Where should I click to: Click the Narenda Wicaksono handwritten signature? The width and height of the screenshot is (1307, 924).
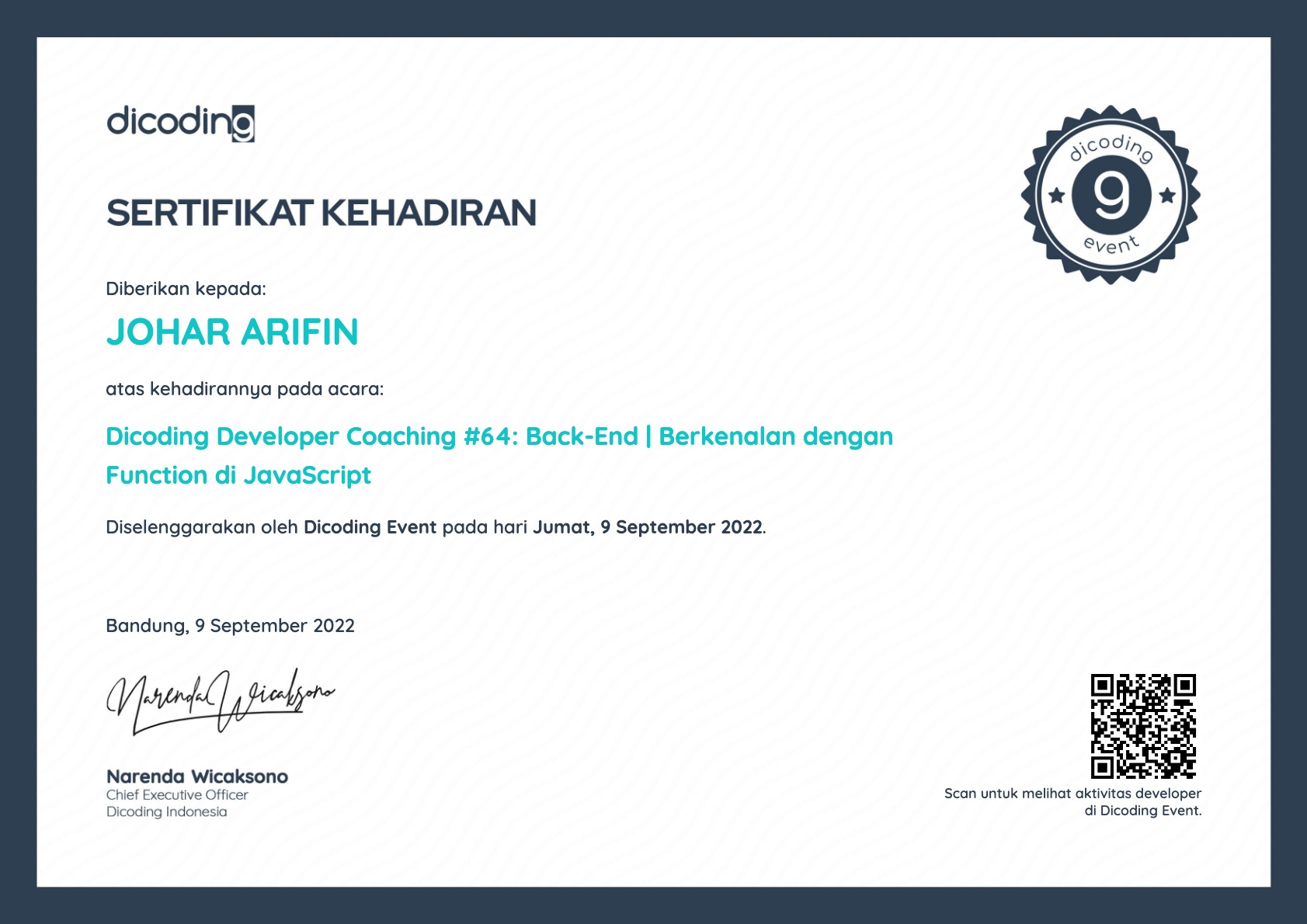220,702
